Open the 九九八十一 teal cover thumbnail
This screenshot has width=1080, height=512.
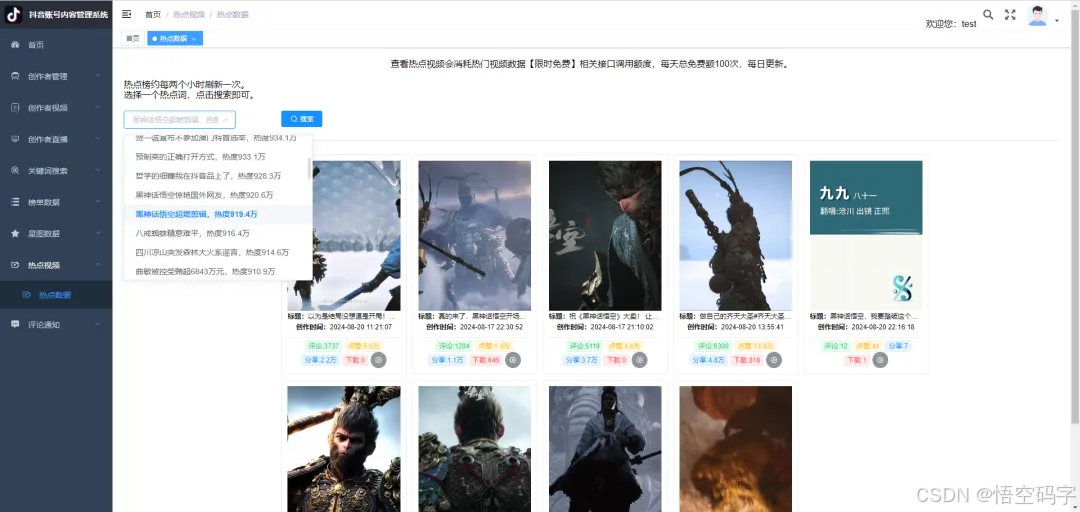866,236
